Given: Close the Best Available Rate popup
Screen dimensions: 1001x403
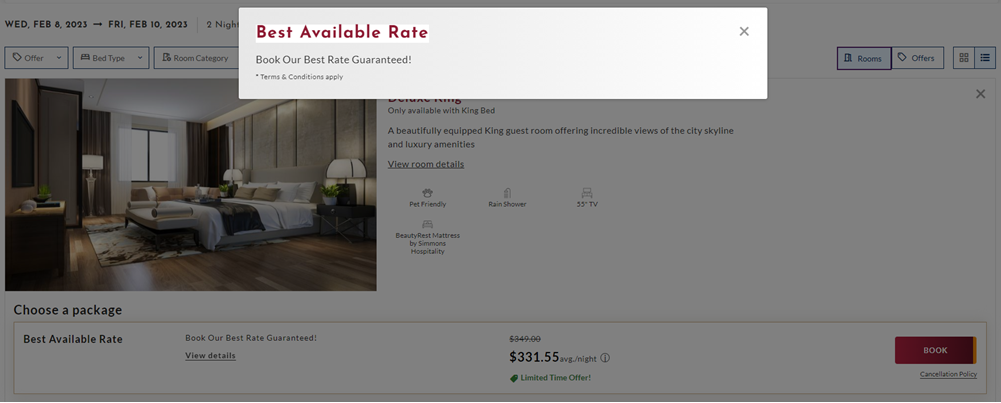Looking at the screenshot, I should (x=744, y=31).
